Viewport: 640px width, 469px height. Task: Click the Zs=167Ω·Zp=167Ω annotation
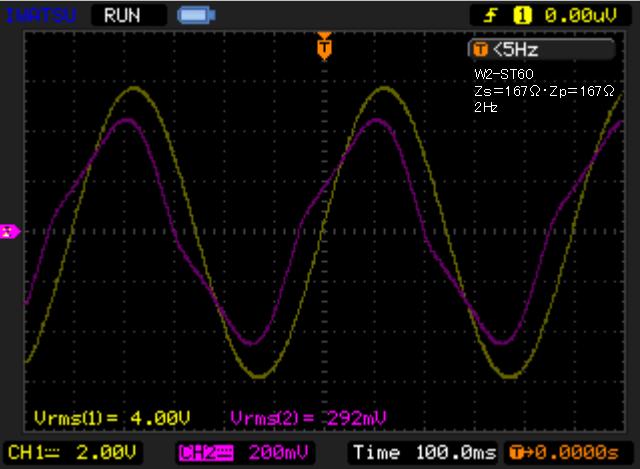pos(544,91)
